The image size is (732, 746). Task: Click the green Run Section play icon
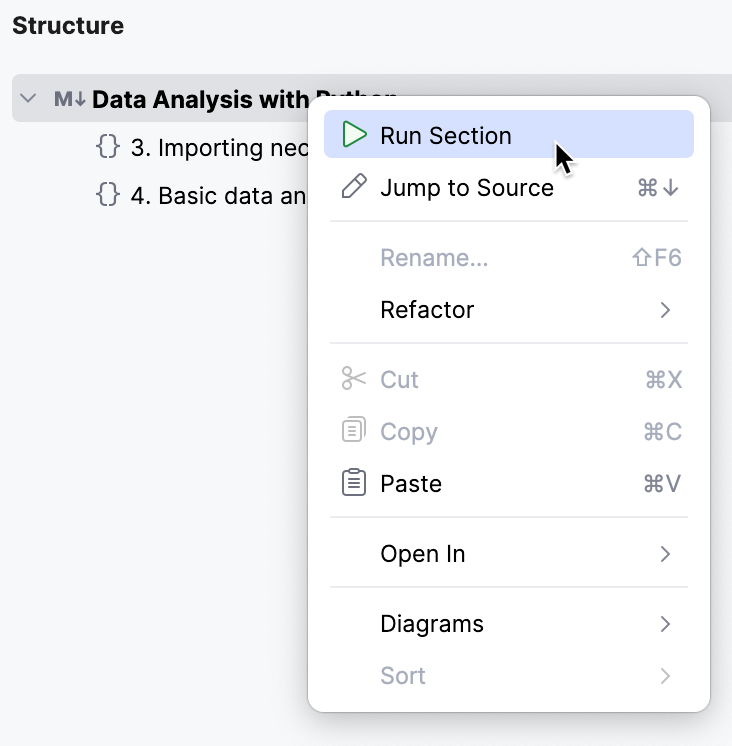coord(354,135)
